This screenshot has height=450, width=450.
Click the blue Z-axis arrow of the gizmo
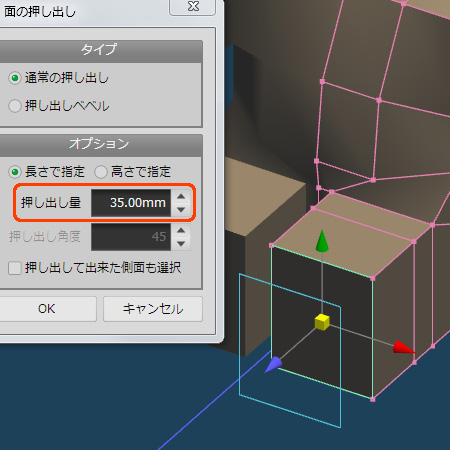click(x=273, y=364)
